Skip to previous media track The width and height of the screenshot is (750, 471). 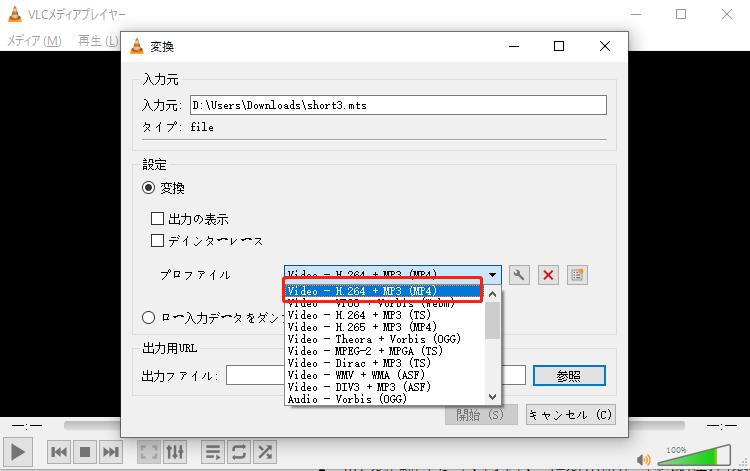[59, 452]
